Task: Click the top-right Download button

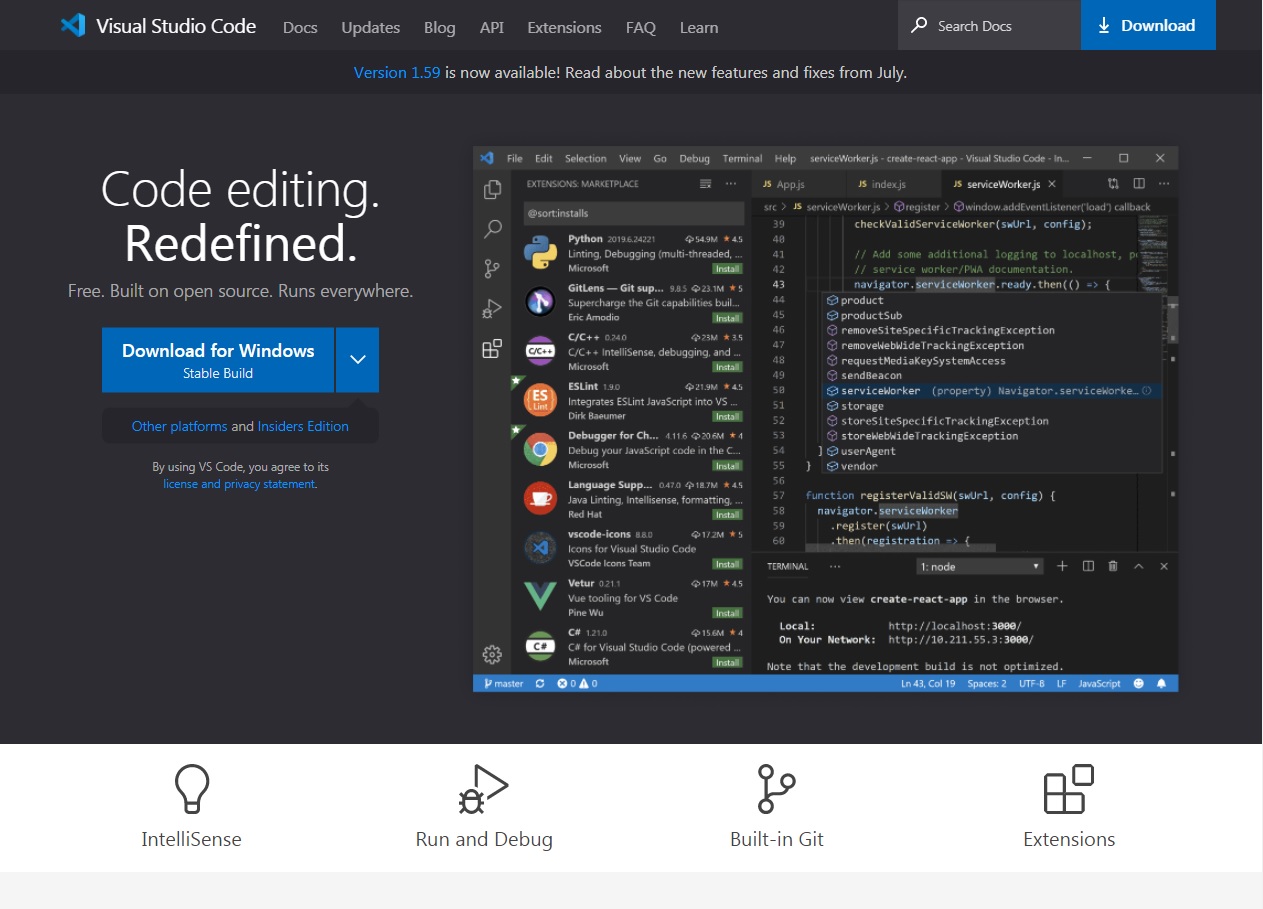Action: tap(1148, 25)
